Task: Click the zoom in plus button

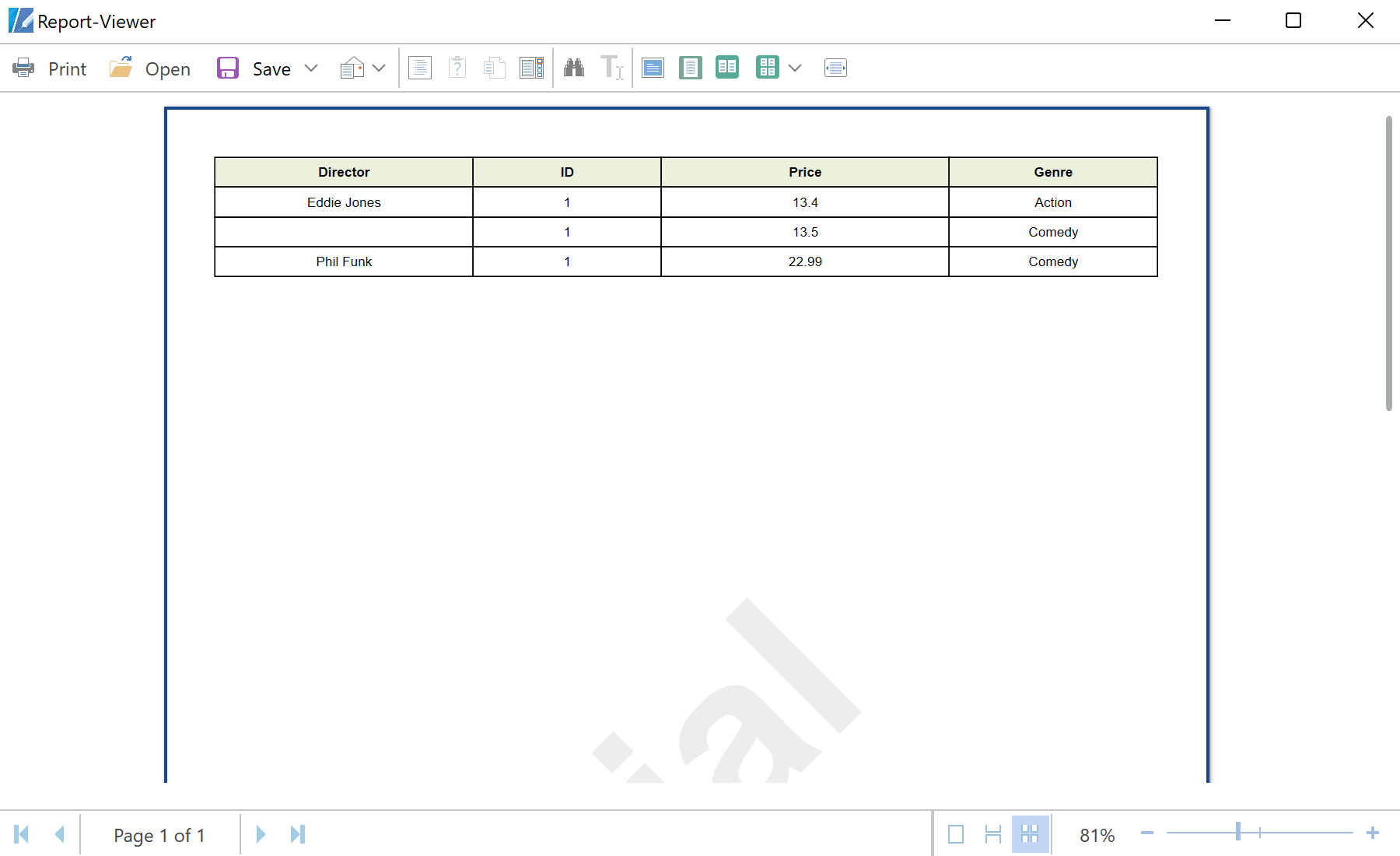Action: tap(1373, 833)
